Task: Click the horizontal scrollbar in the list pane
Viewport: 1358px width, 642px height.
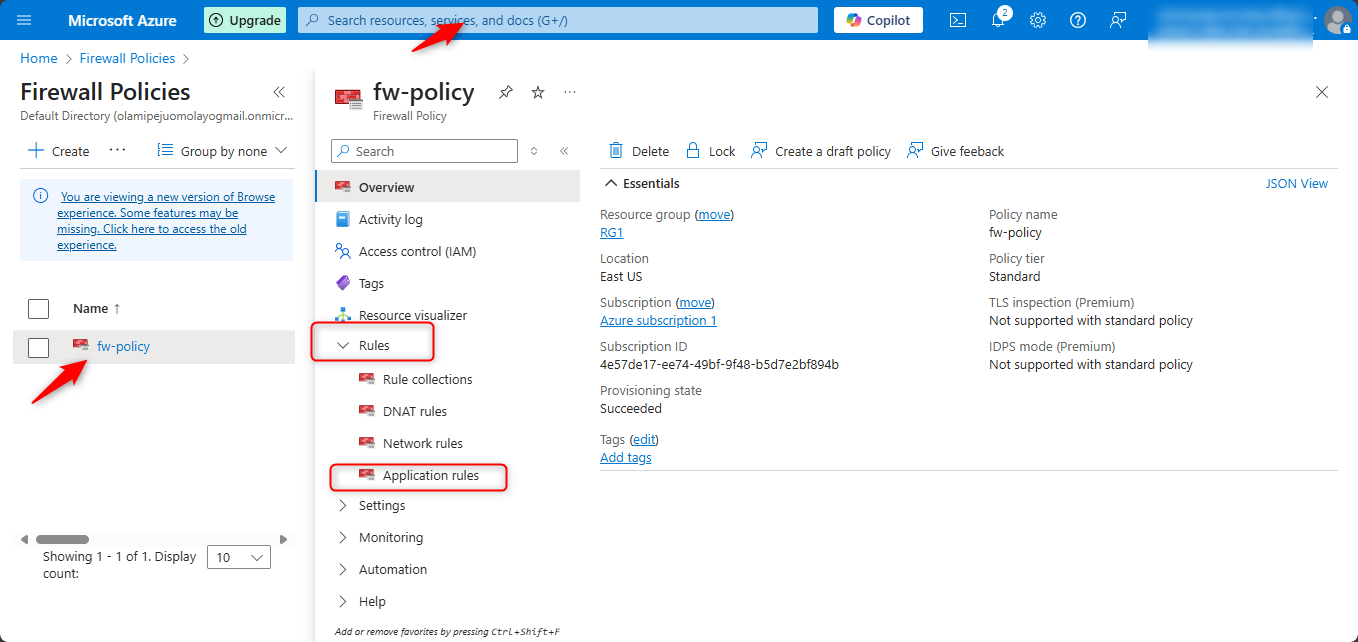Action: [63, 539]
